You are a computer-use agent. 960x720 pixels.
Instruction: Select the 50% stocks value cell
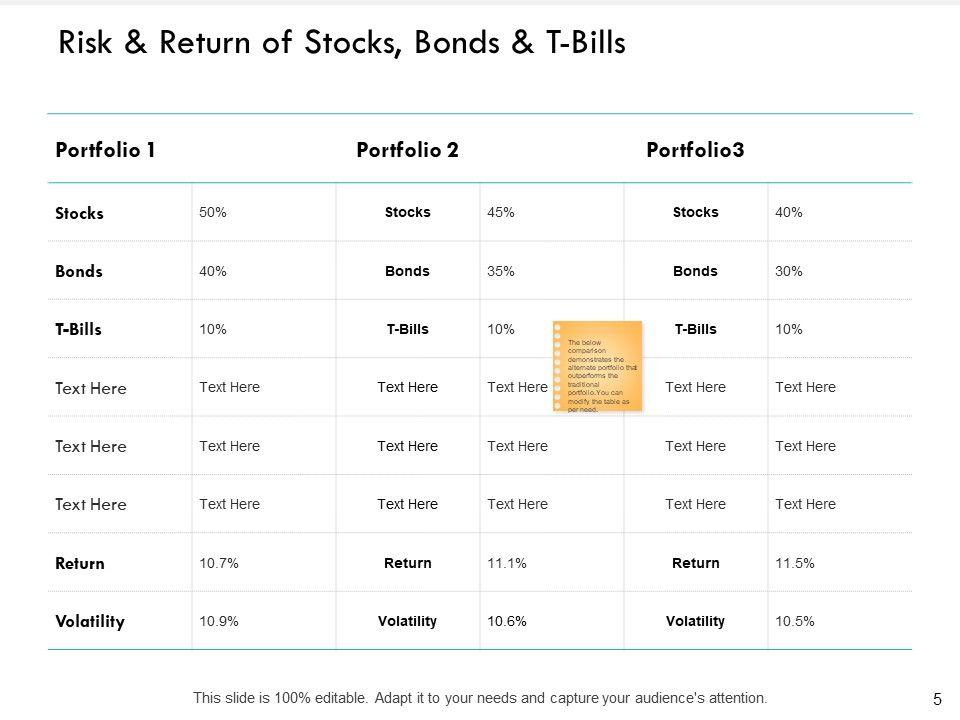pyautogui.click(x=213, y=212)
